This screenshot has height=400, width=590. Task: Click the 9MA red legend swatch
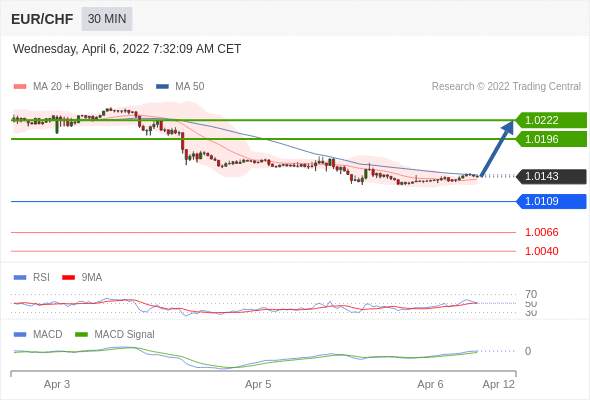(x=68, y=278)
